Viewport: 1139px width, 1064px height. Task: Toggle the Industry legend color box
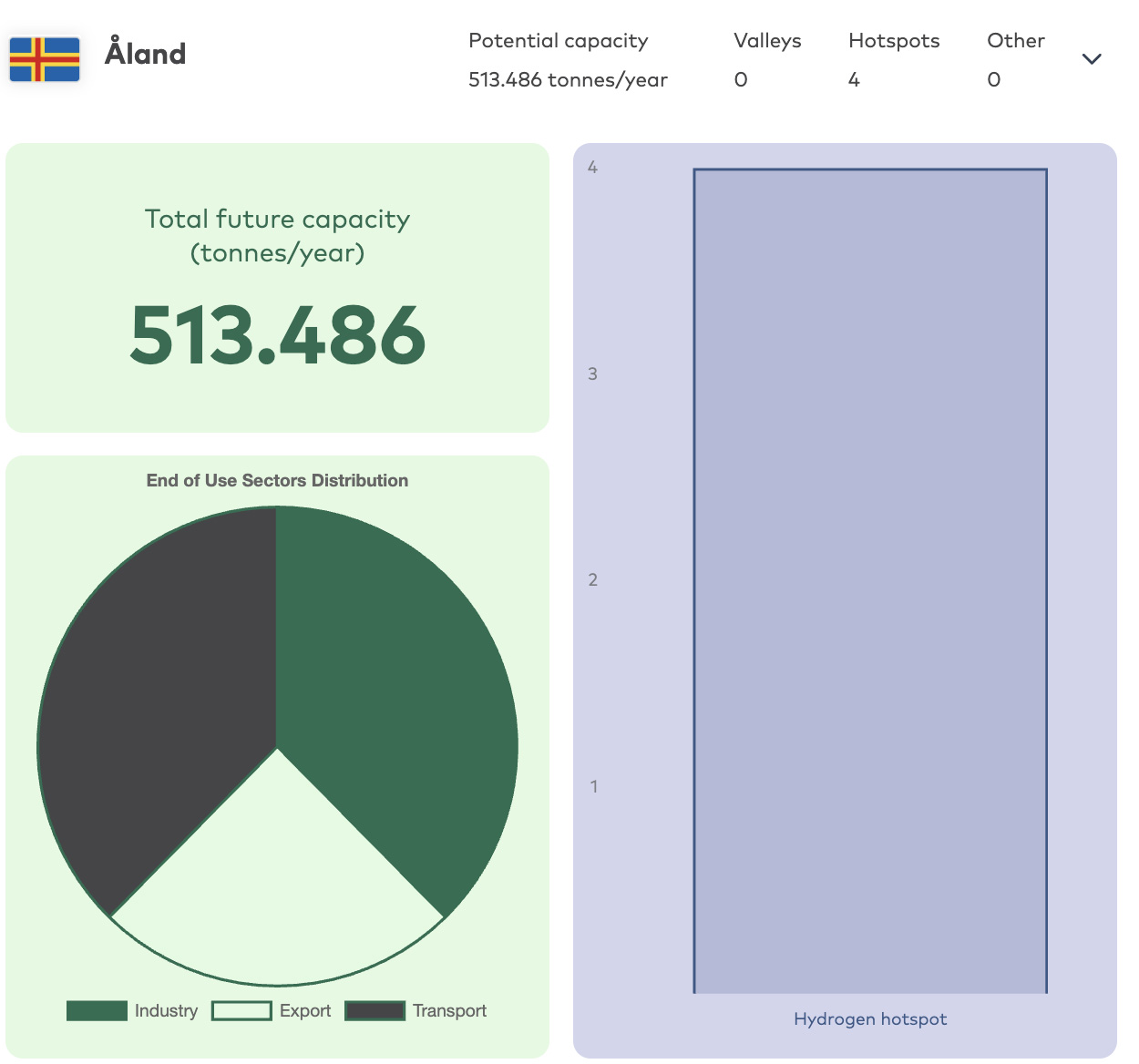[97, 1011]
